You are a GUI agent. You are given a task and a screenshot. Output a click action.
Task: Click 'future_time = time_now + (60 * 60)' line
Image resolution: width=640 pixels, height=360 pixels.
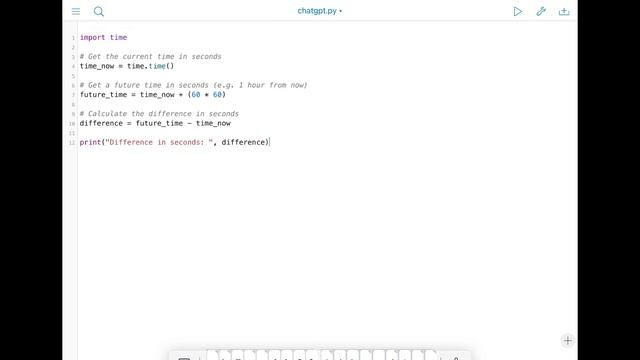tap(153, 95)
